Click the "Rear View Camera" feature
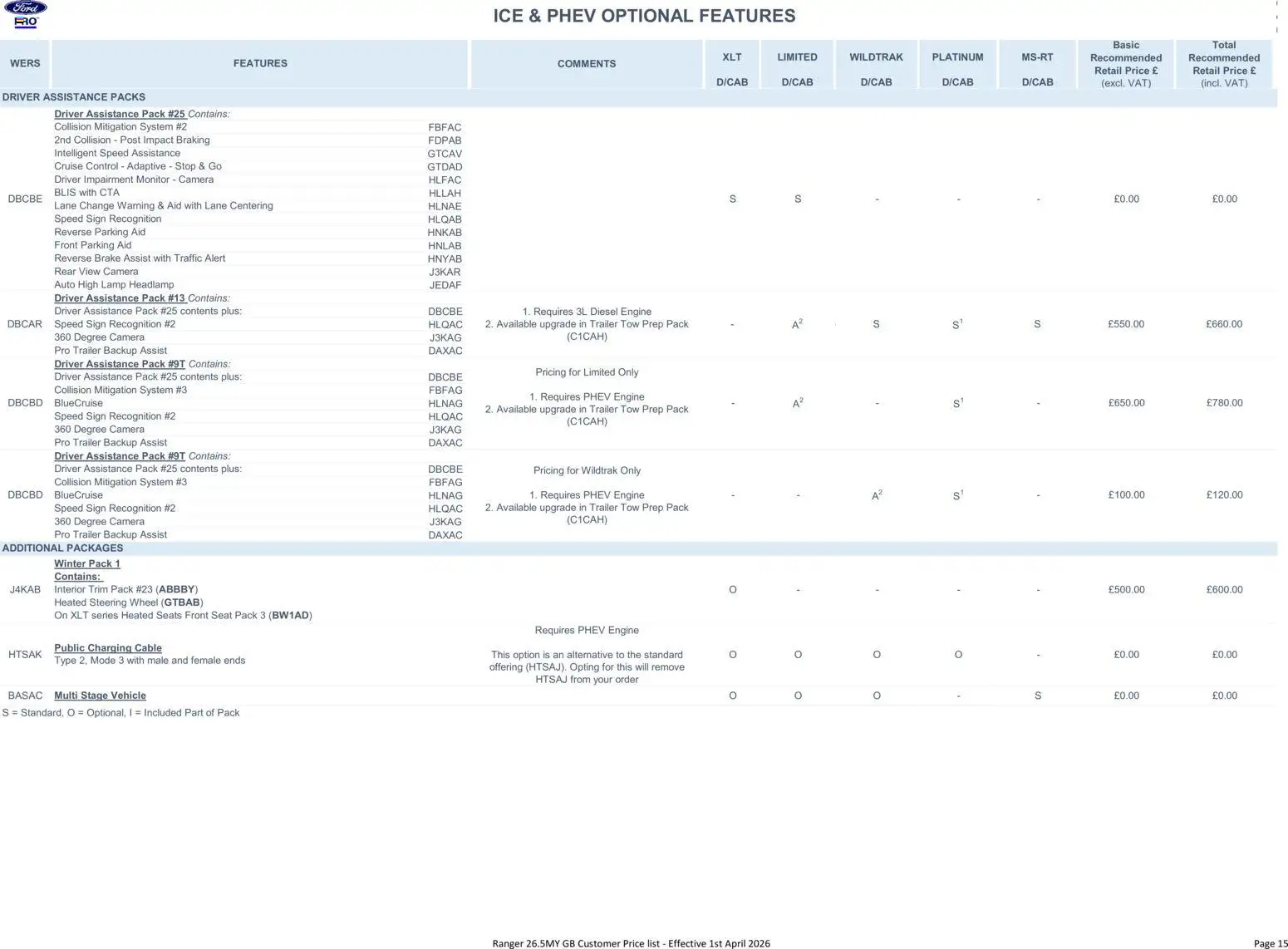The height and width of the screenshot is (949, 1288). coord(96,272)
